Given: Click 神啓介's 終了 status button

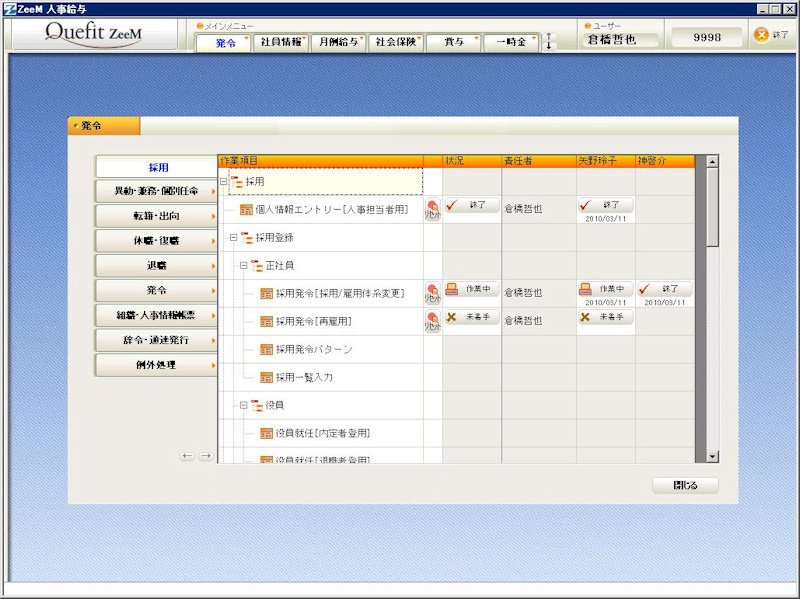Looking at the screenshot, I should coord(665,289).
